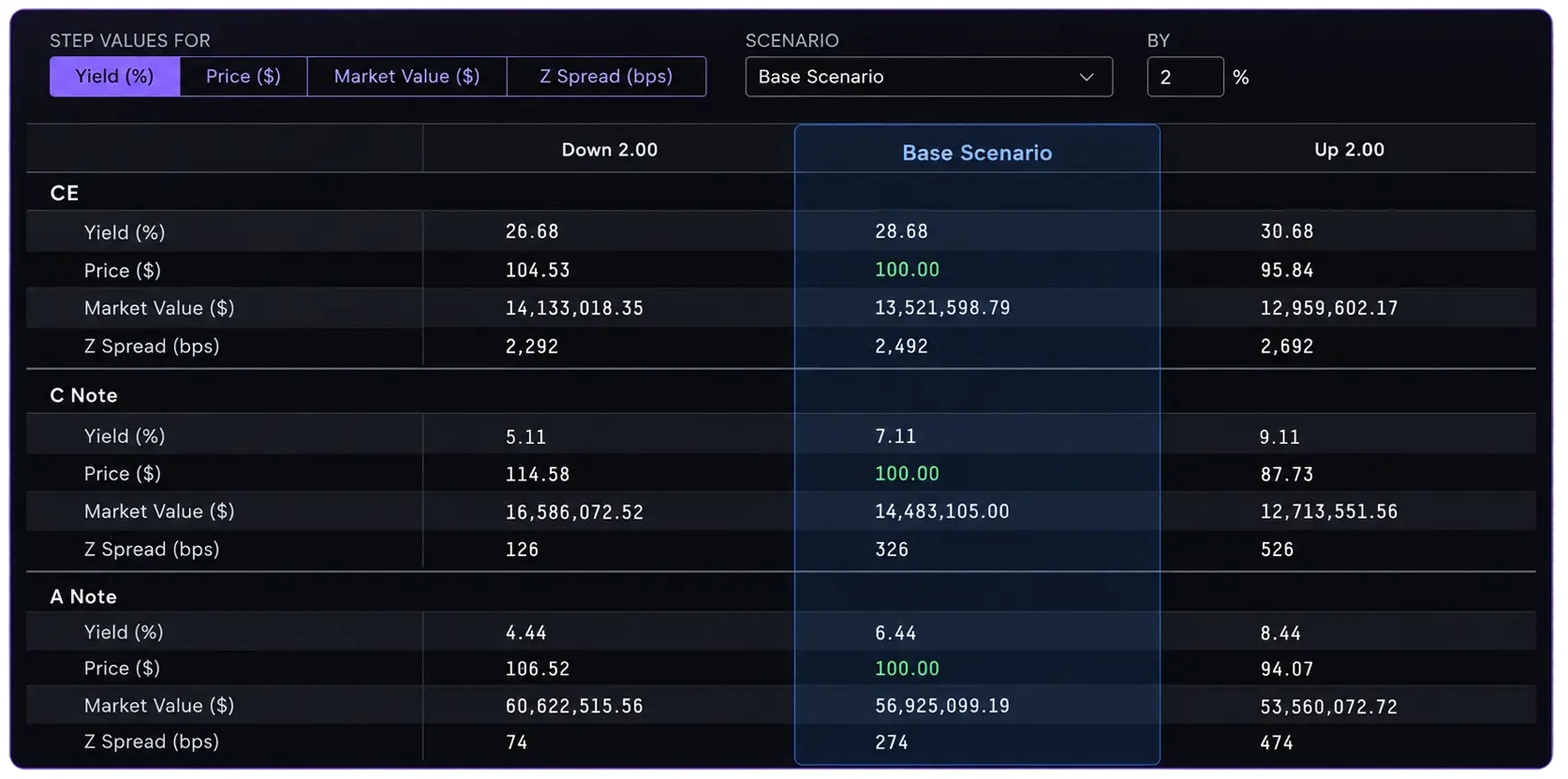The image size is (1568, 779).
Task: Select the Yield (%) step option
Action: (x=114, y=77)
